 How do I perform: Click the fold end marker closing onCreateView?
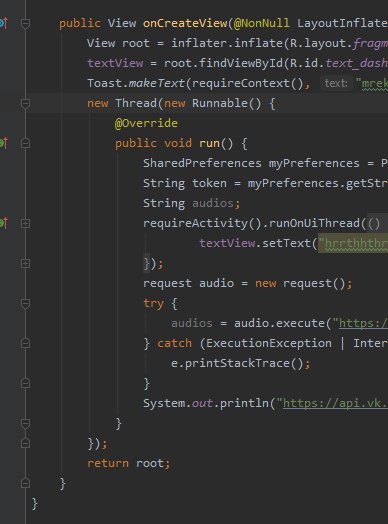25,484
